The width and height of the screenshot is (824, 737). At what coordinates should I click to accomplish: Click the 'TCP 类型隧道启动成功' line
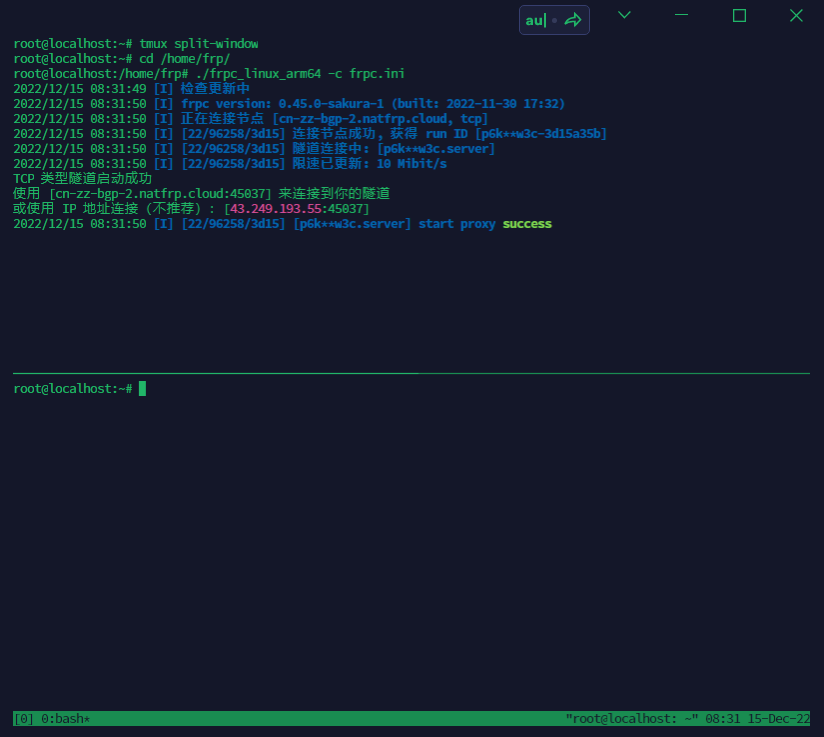pos(83,179)
